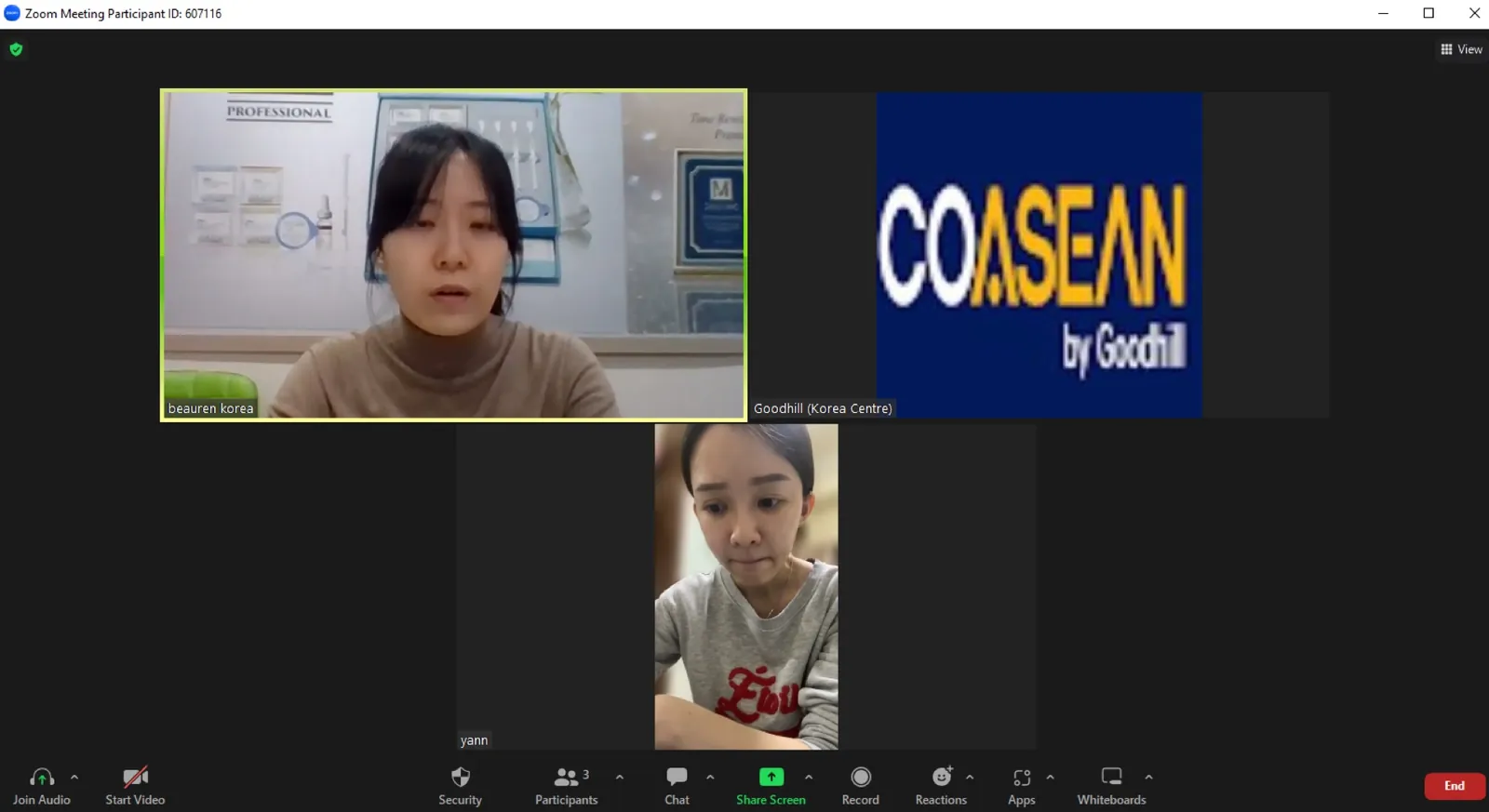
Task: Open the Apps icon
Action: click(x=1022, y=777)
